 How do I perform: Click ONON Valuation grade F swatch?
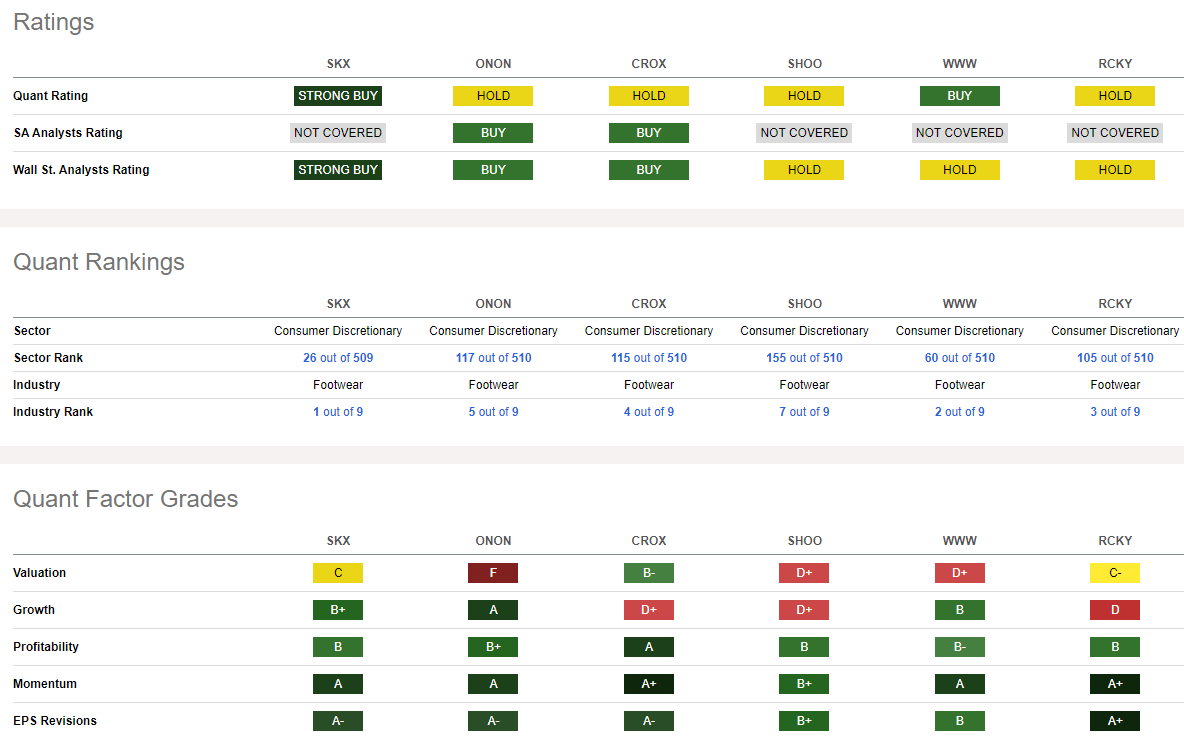(493, 573)
